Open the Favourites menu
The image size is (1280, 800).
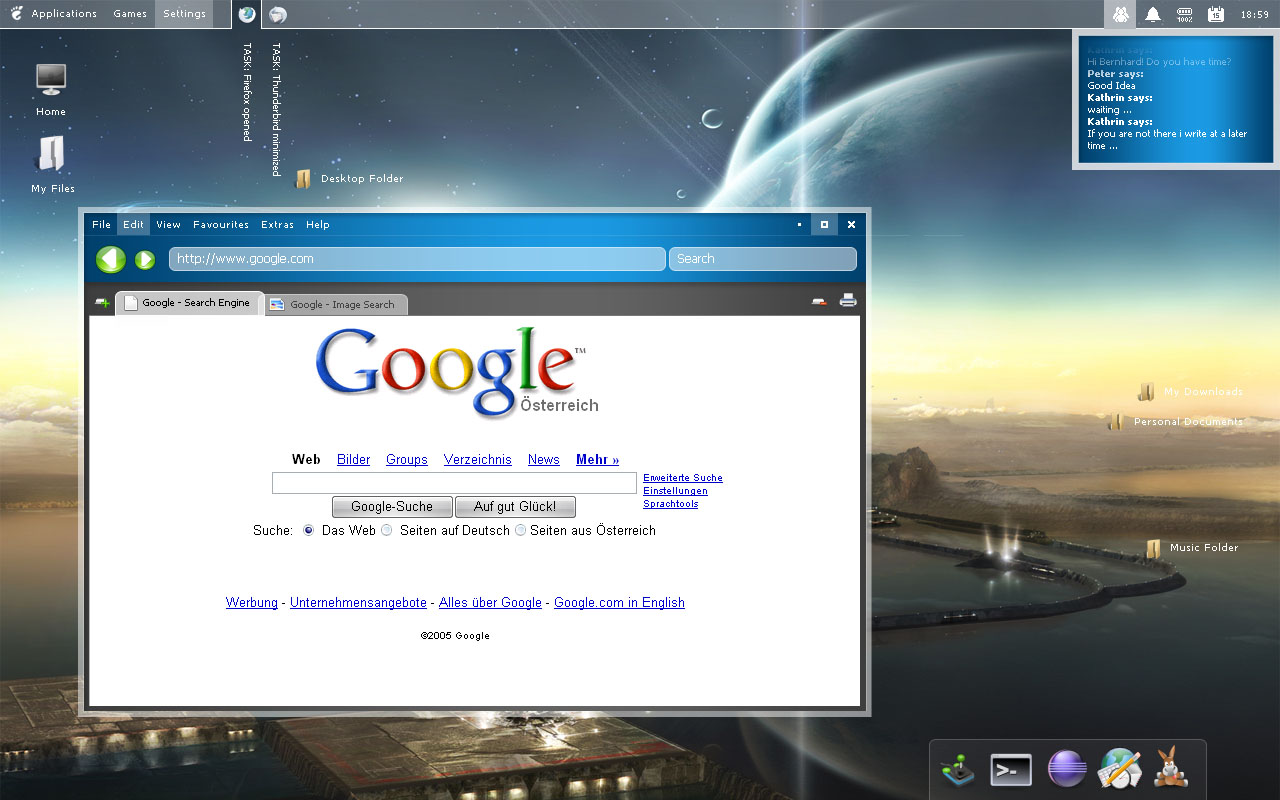[221, 225]
